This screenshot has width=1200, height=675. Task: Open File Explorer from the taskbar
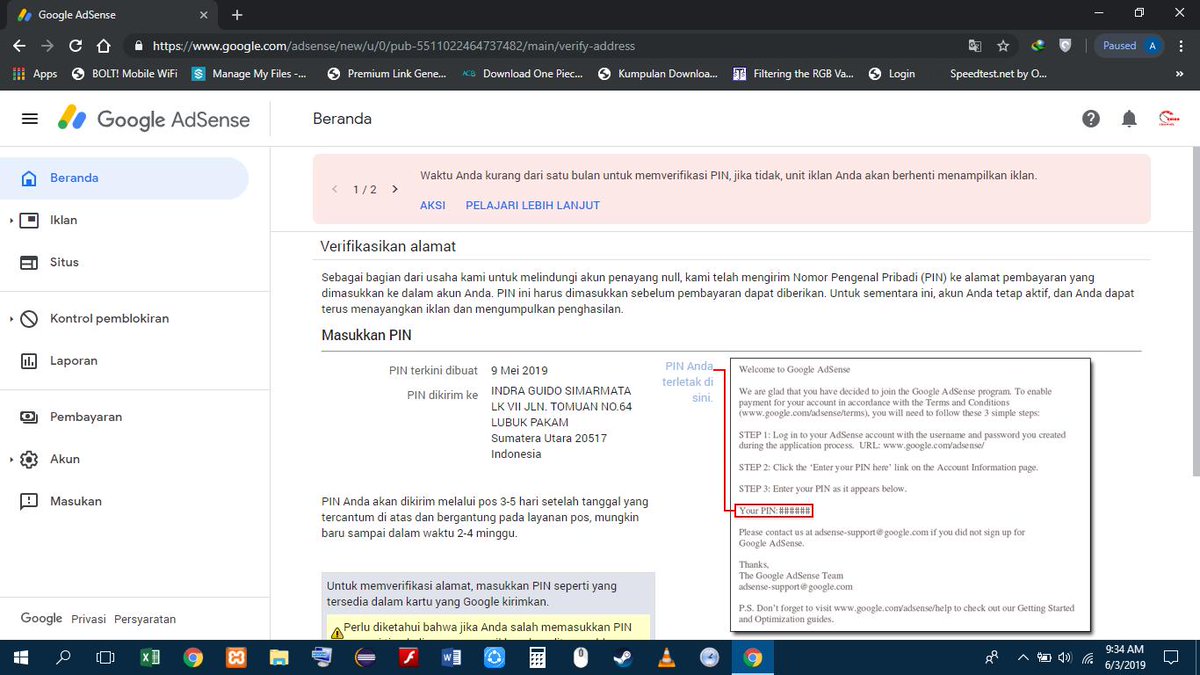(x=279, y=658)
